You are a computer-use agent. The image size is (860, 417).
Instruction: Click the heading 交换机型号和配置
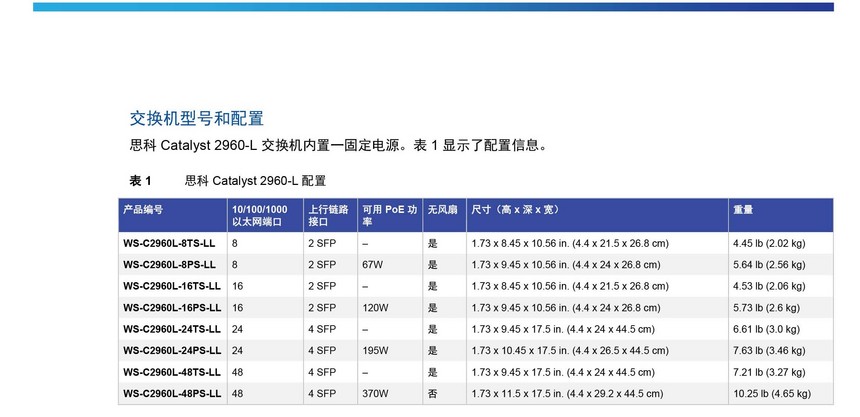[197, 119]
